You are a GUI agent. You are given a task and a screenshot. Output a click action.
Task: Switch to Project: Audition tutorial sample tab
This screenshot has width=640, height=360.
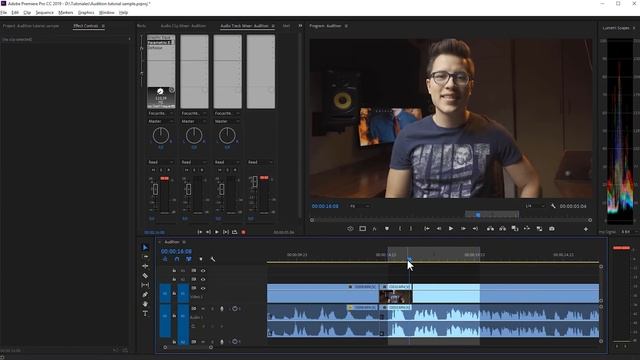[31, 26]
